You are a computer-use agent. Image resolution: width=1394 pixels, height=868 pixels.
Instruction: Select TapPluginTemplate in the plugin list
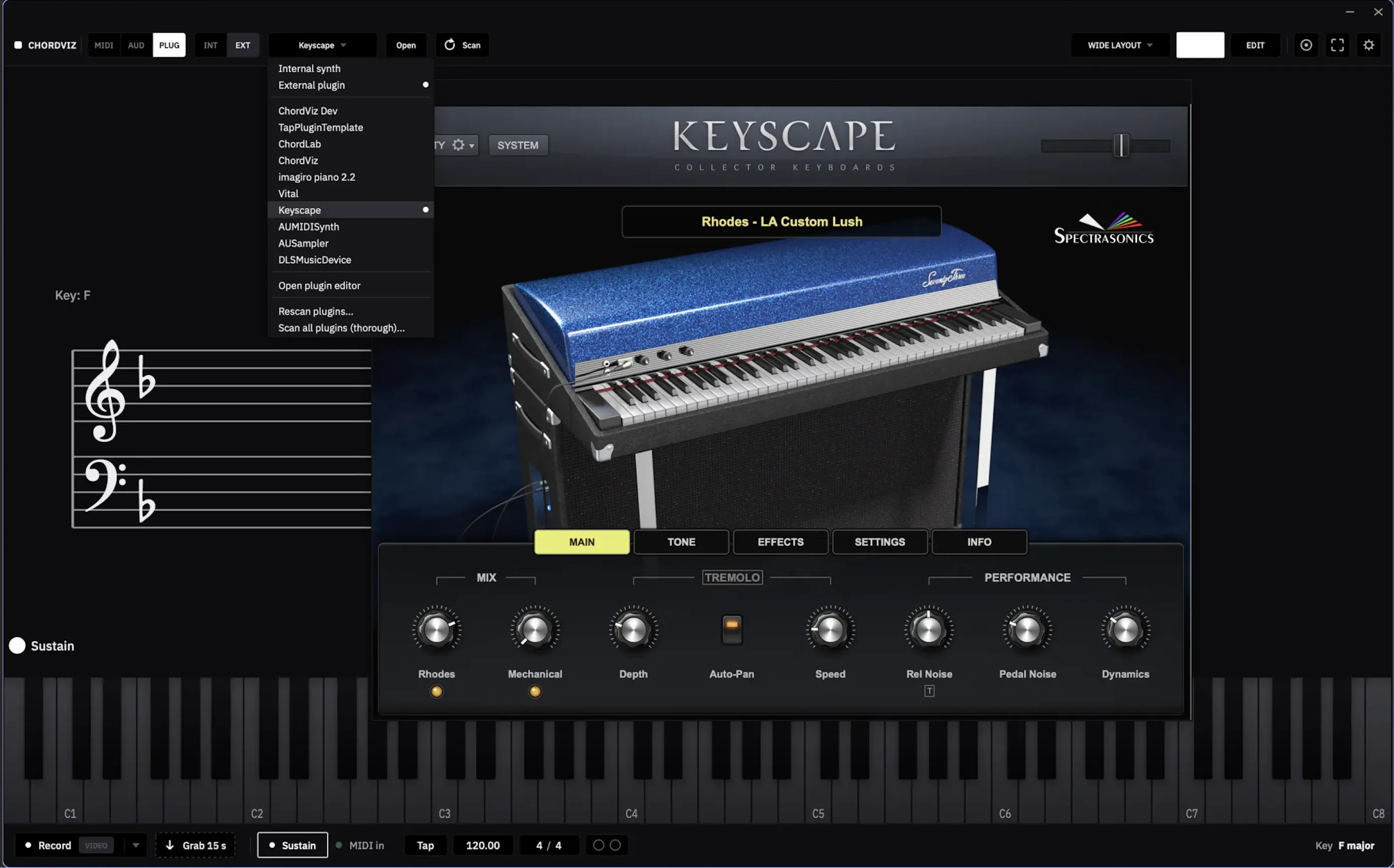(x=351, y=127)
